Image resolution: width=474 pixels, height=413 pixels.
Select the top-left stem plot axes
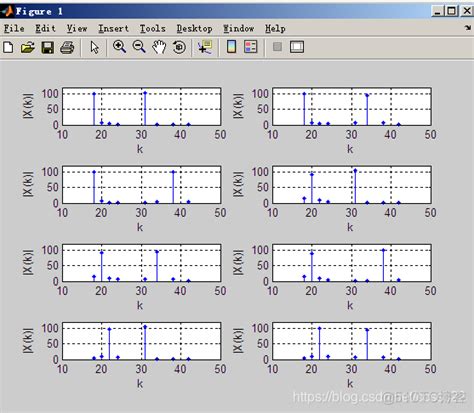141,107
